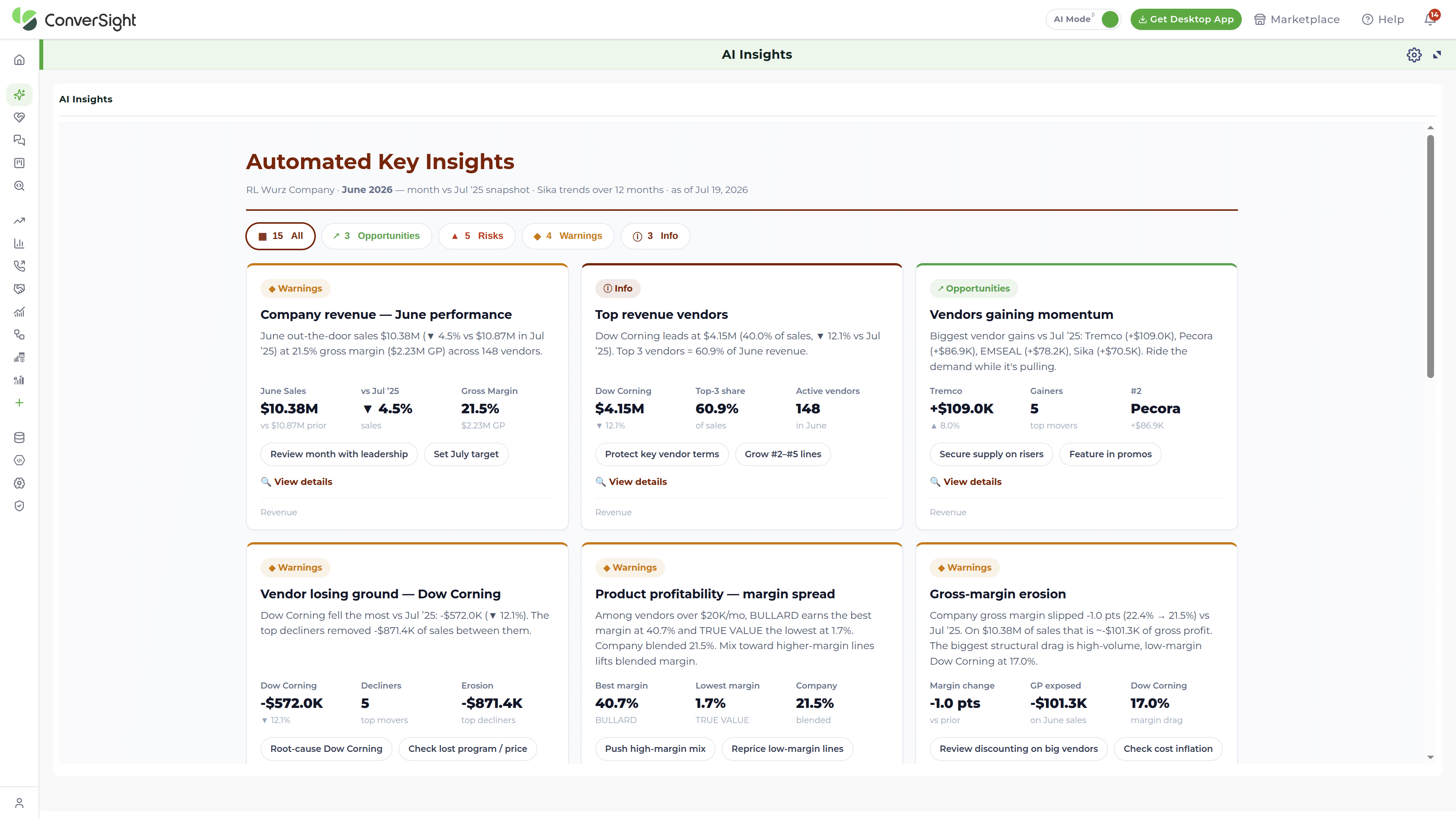Viewport: 1456px width, 819px height.
Task: Click Secure supply on risers button
Action: [992, 454]
